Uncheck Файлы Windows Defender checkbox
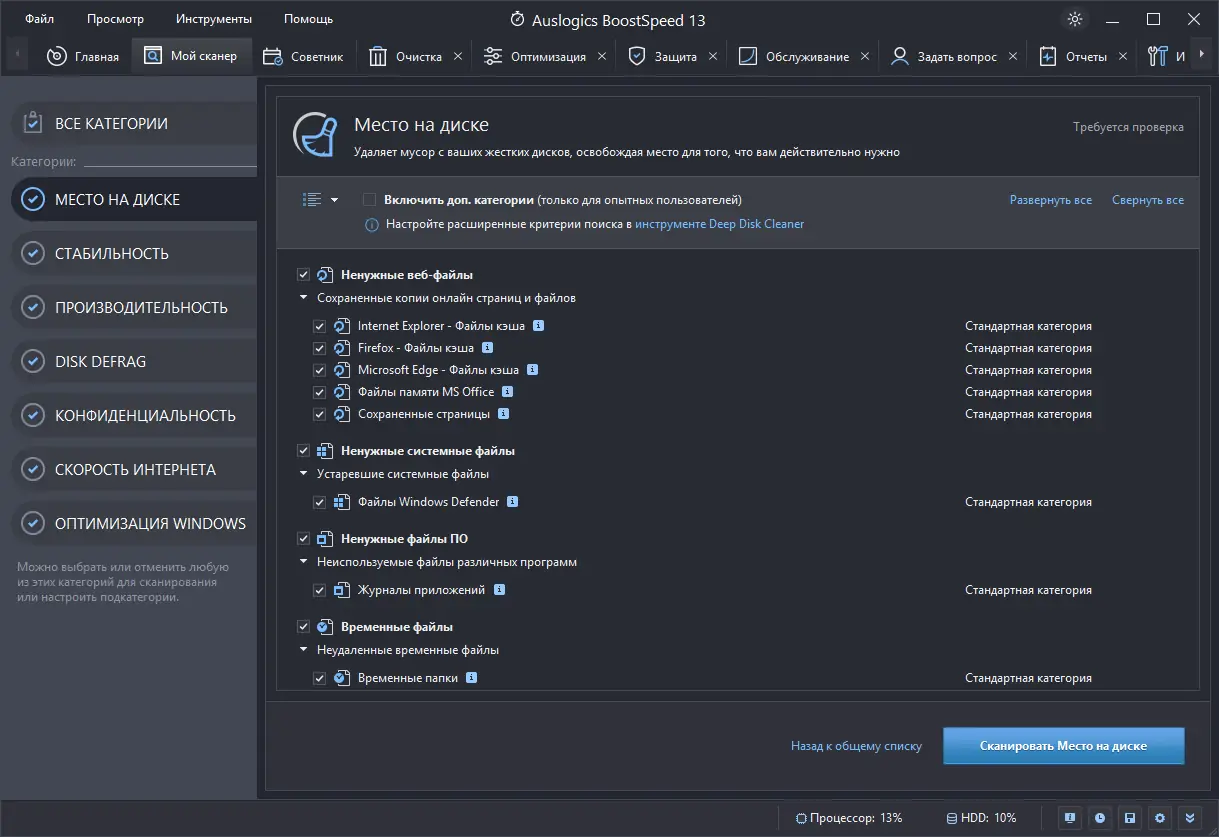The image size is (1219, 837). click(x=320, y=502)
